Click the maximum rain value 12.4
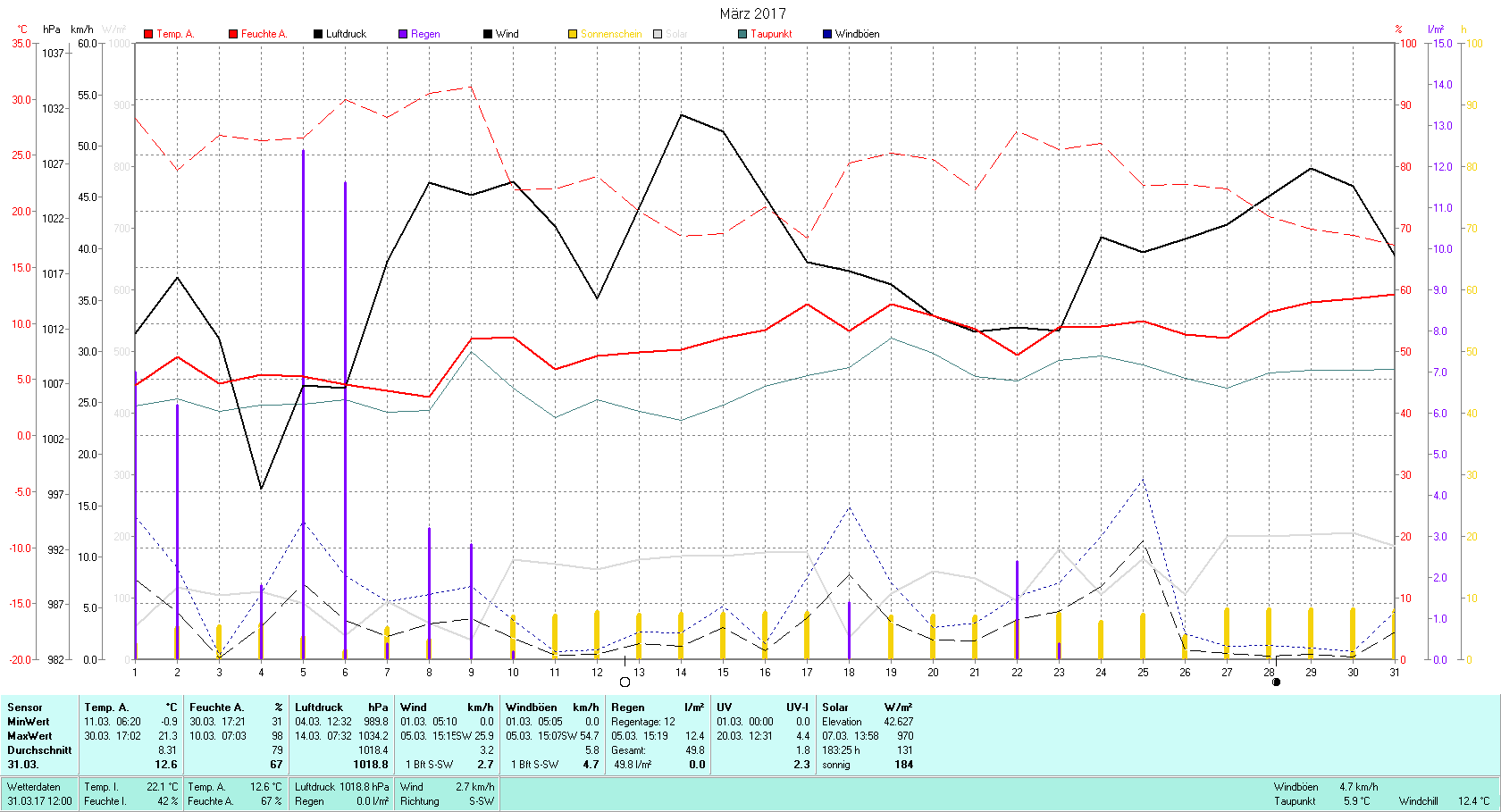This screenshot has height=812, width=1501. (x=695, y=736)
